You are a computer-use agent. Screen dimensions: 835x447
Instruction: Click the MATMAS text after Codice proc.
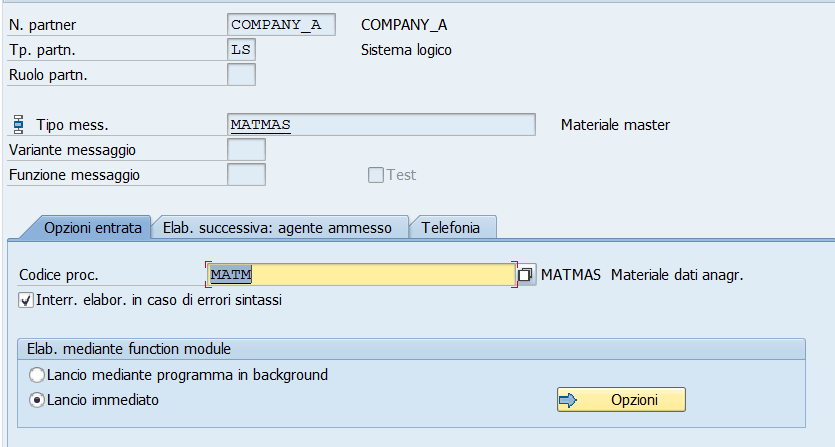[571, 275]
